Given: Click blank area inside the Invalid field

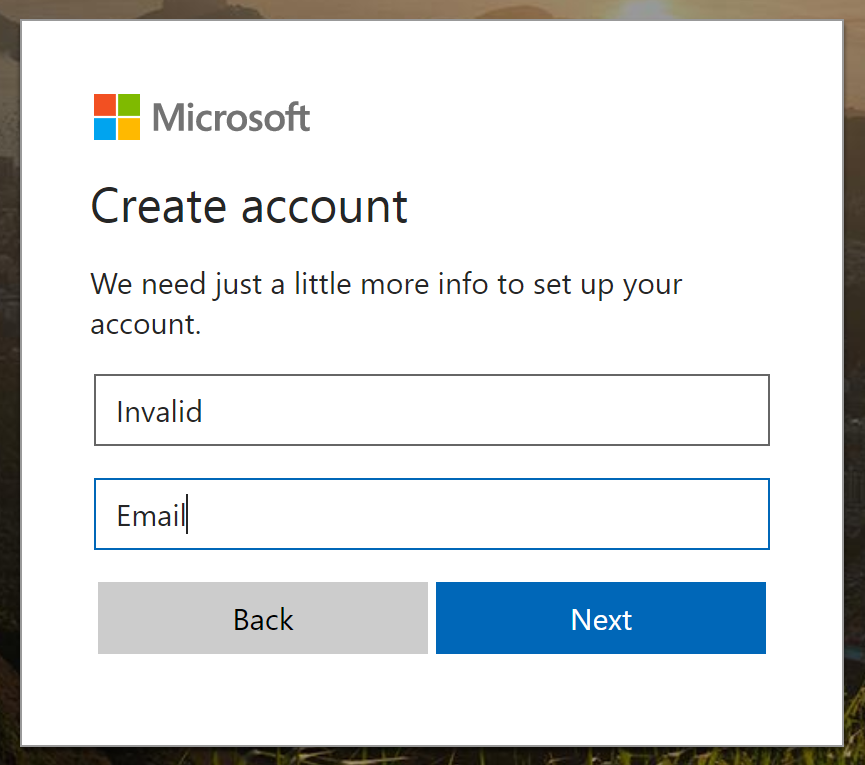Looking at the screenshot, I should click(x=485, y=410).
